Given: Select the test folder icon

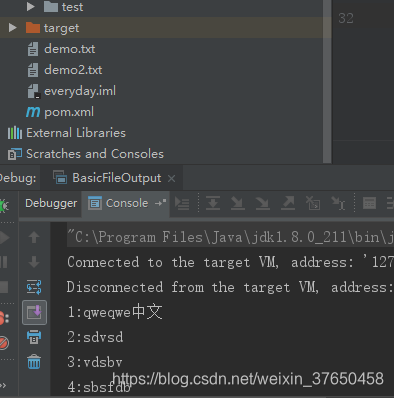Looking at the screenshot, I should [51, 6].
